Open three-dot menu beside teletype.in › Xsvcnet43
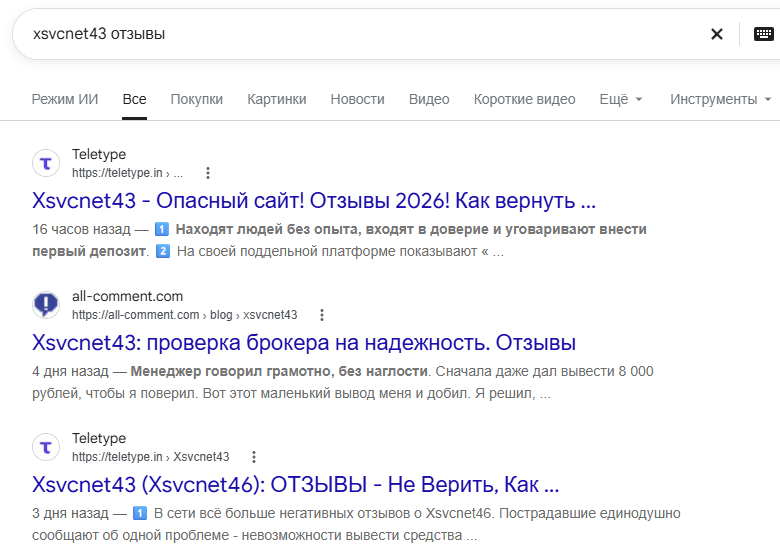 pyautogui.click(x=254, y=457)
